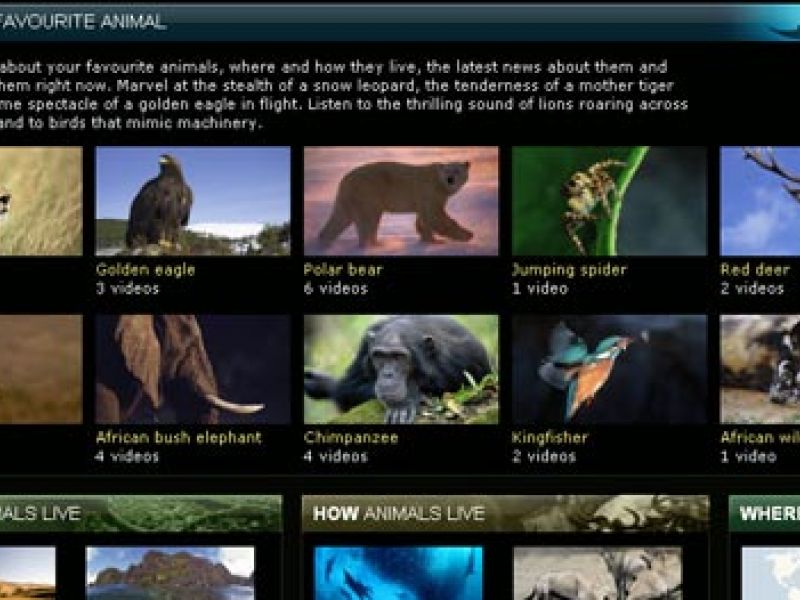The height and width of the screenshot is (600, 800).
Task: Follow the Kingfisher title link
Action: pyautogui.click(x=550, y=438)
